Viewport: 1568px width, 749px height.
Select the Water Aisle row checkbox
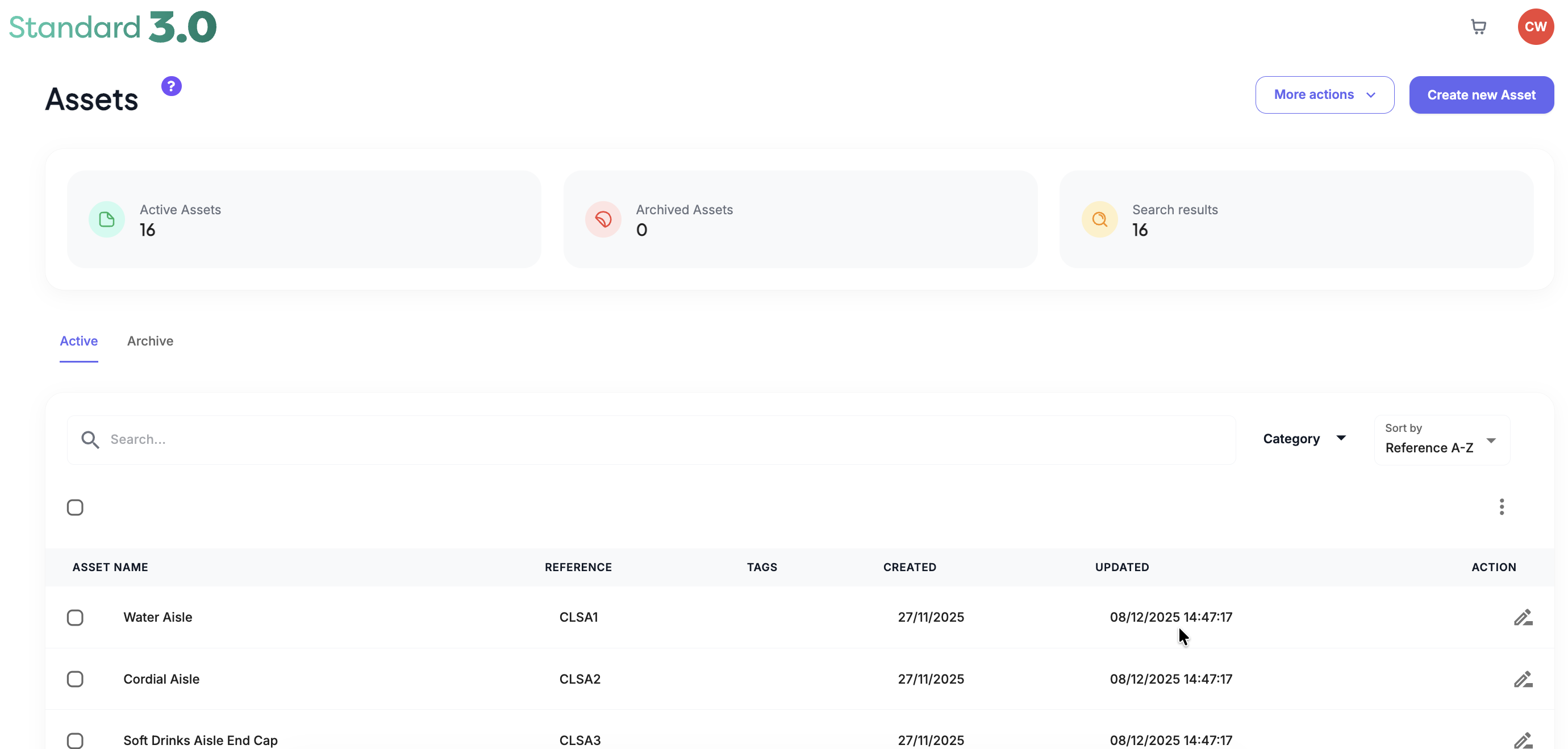click(75, 618)
